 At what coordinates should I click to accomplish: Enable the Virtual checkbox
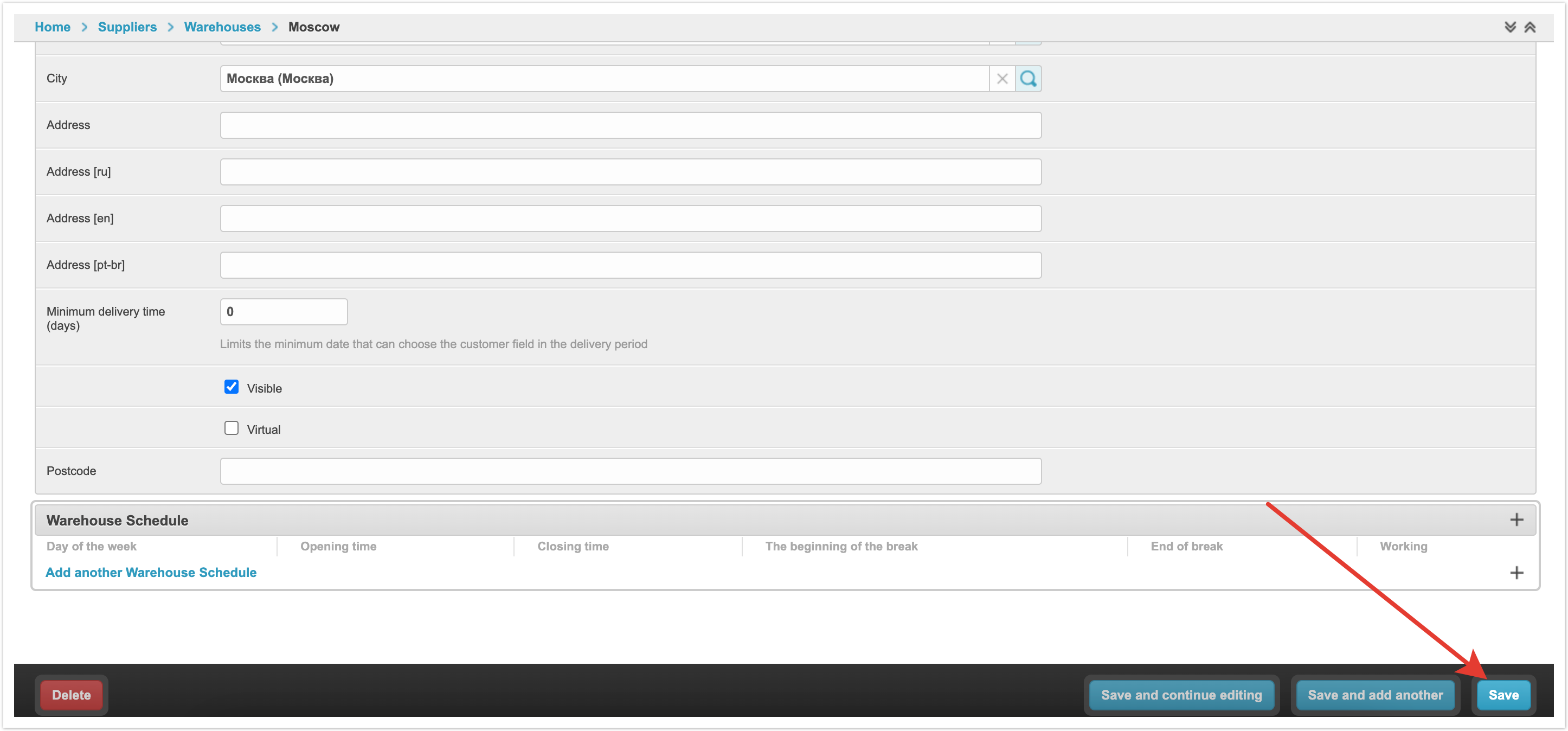(x=232, y=428)
